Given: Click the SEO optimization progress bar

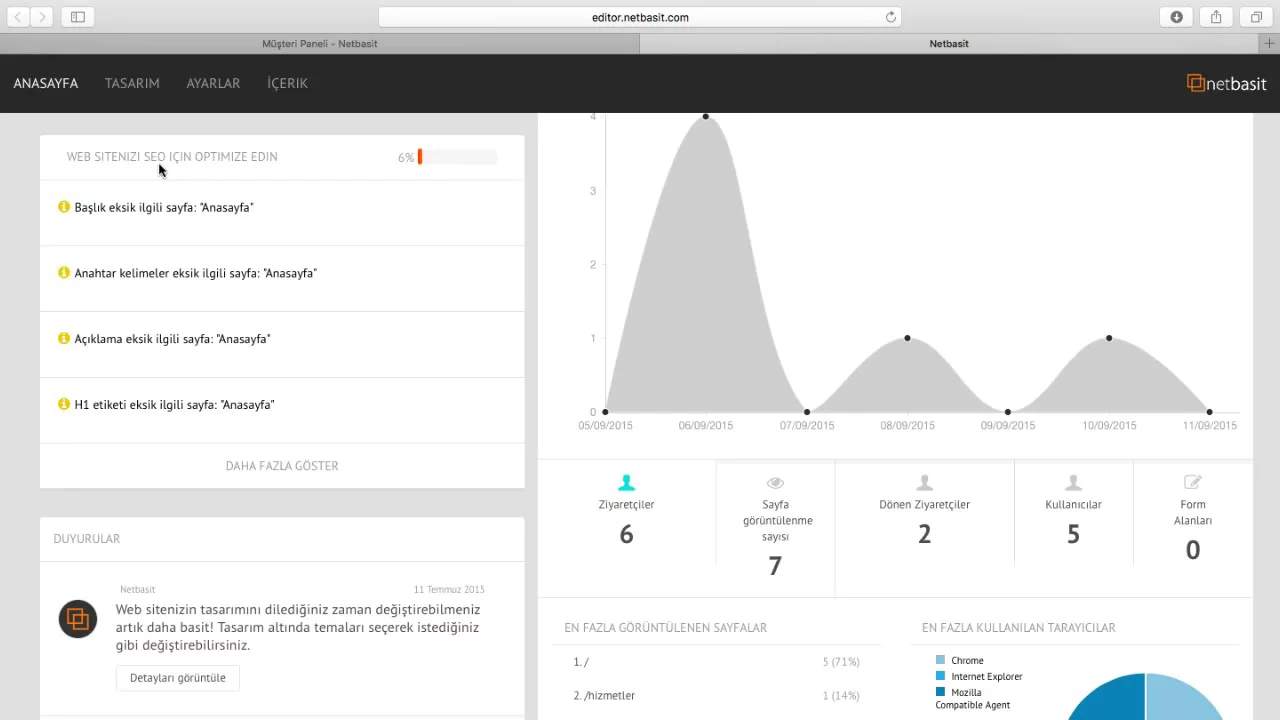Looking at the screenshot, I should [457, 157].
